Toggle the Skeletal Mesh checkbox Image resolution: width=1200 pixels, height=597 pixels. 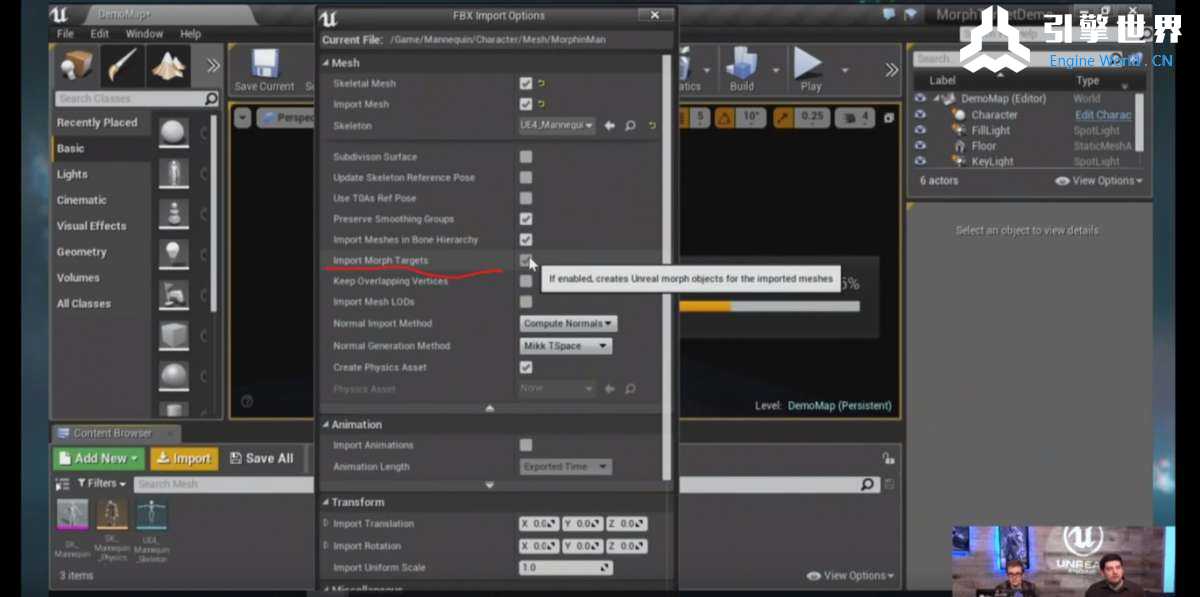[x=526, y=83]
